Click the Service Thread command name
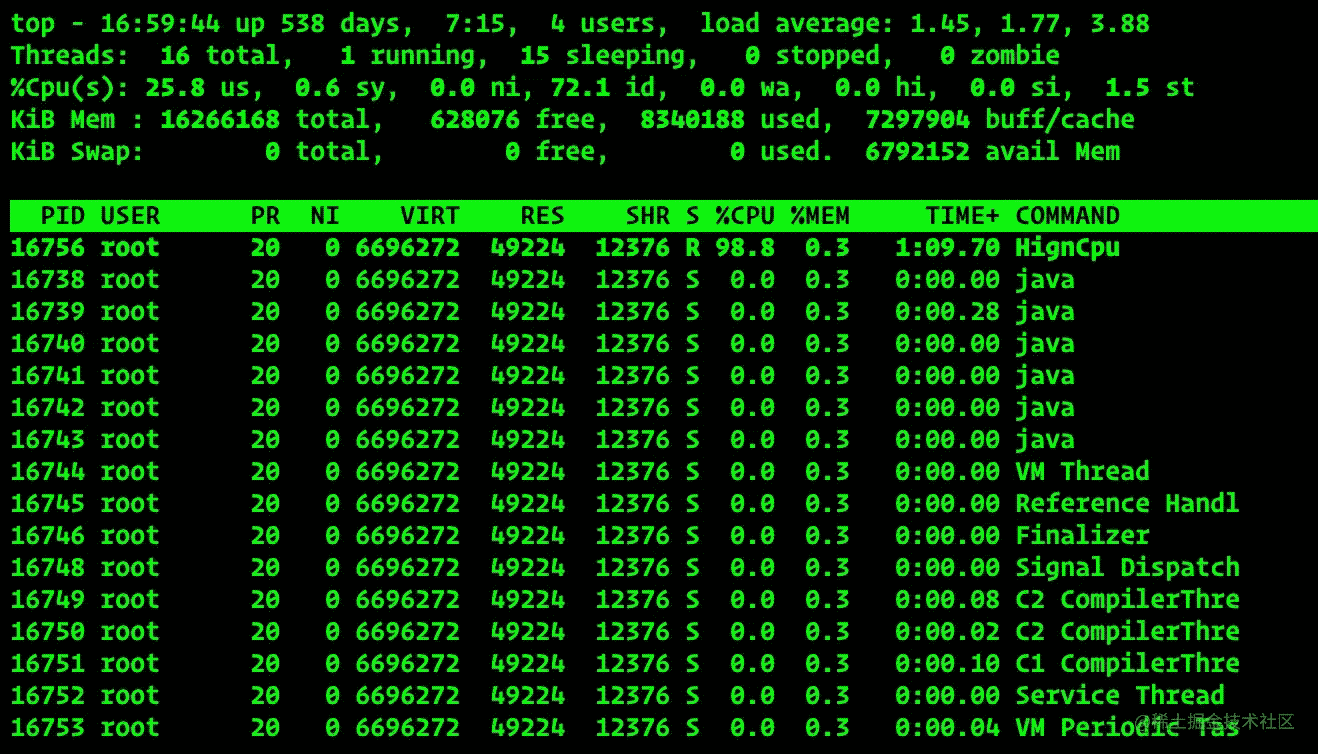 click(x=1119, y=696)
